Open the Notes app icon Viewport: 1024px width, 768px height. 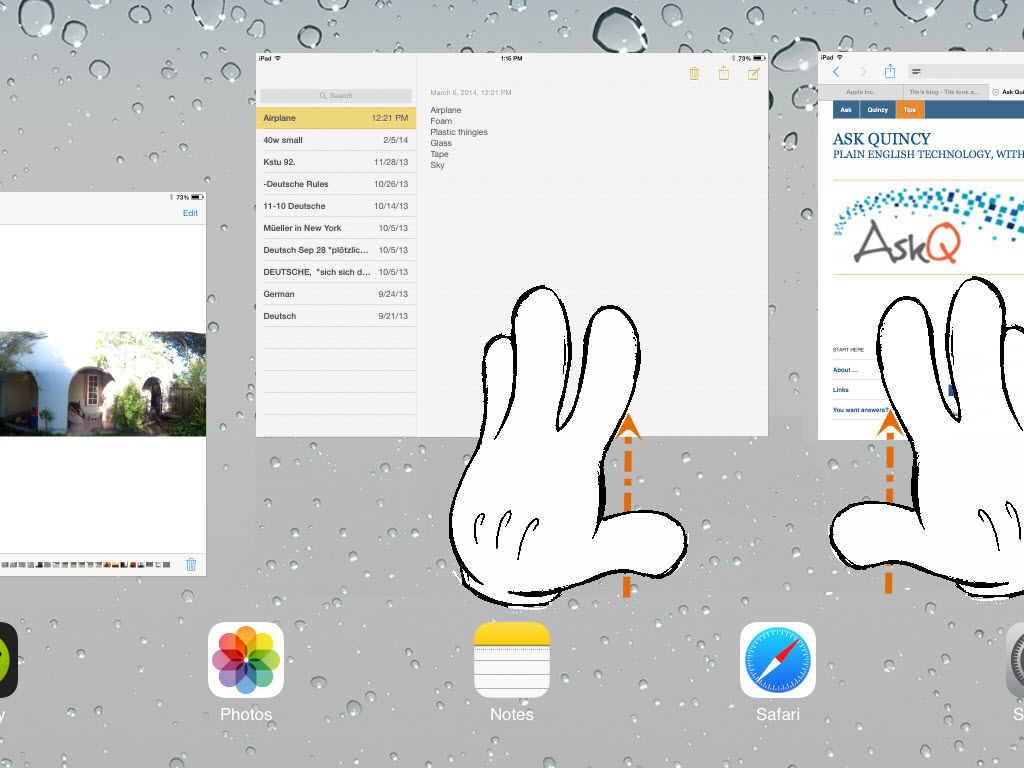[511, 660]
